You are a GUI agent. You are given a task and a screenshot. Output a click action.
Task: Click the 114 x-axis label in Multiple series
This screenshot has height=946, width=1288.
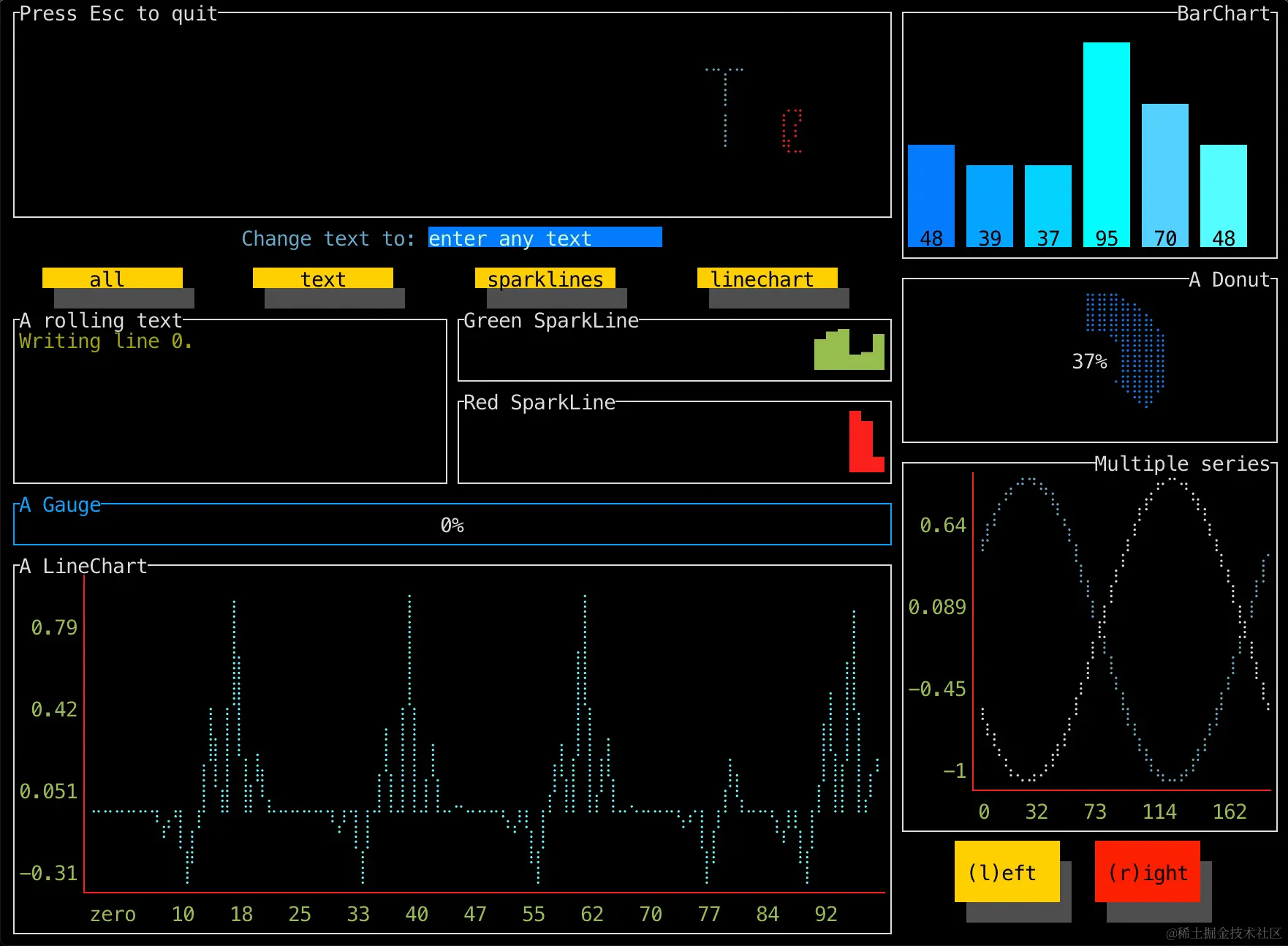pos(1159,811)
